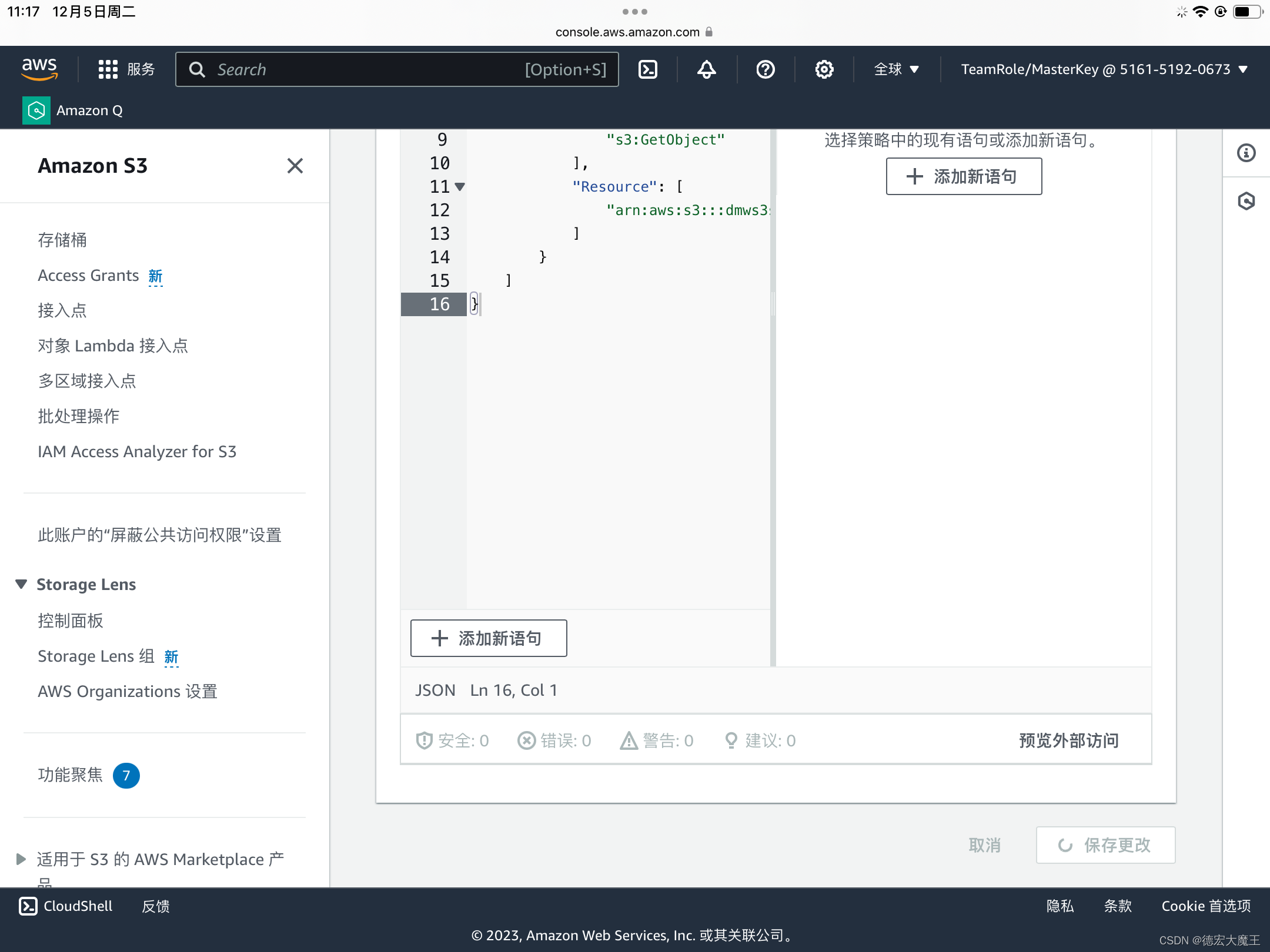Go to 存储桶 in the sidebar
This screenshot has height=952, width=1270.
coord(62,240)
